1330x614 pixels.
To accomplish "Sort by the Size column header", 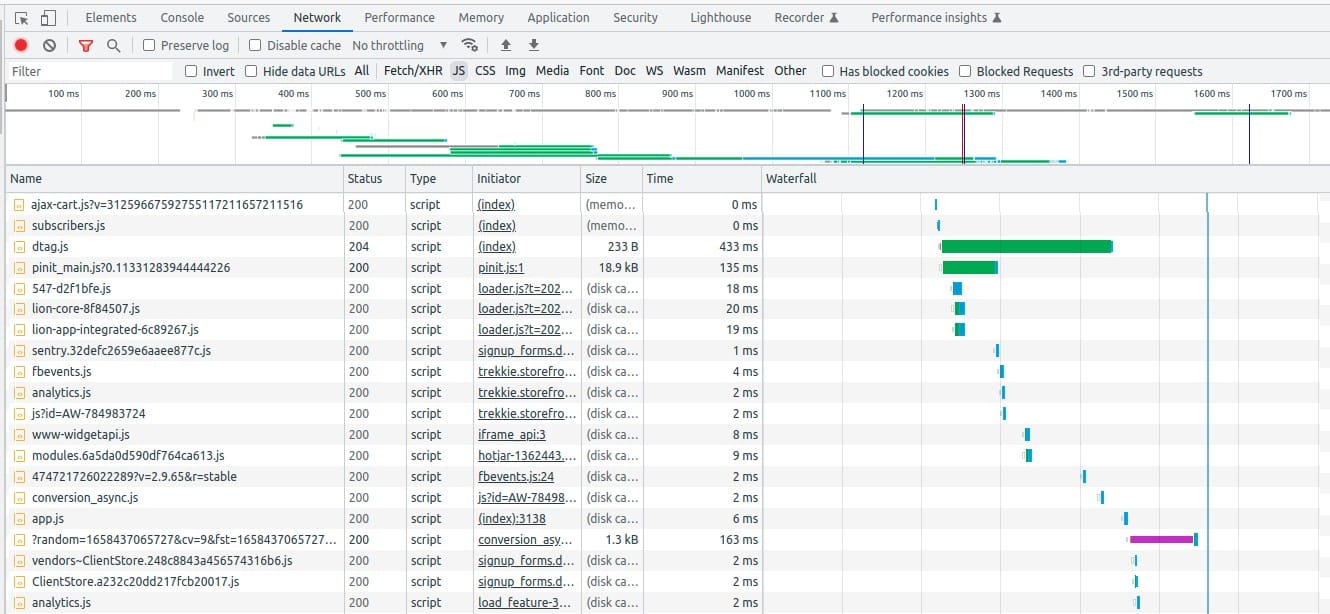I will [x=610, y=178].
